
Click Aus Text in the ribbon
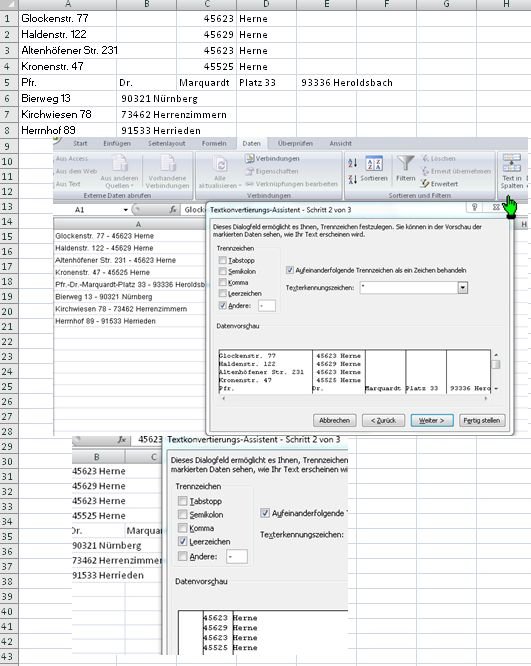point(68,184)
